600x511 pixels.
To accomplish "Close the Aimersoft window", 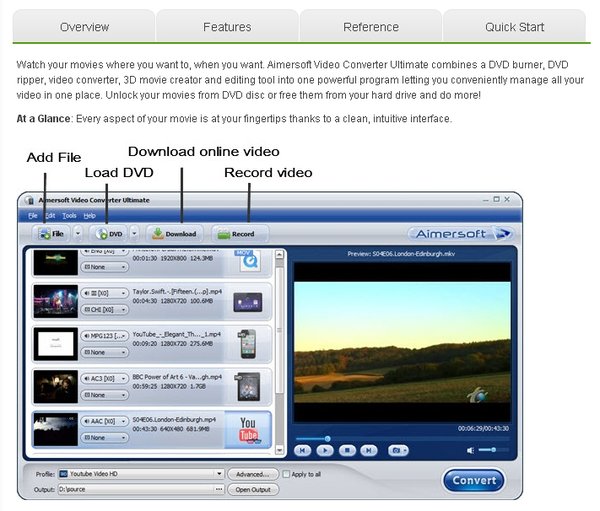I will click(x=507, y=199).
